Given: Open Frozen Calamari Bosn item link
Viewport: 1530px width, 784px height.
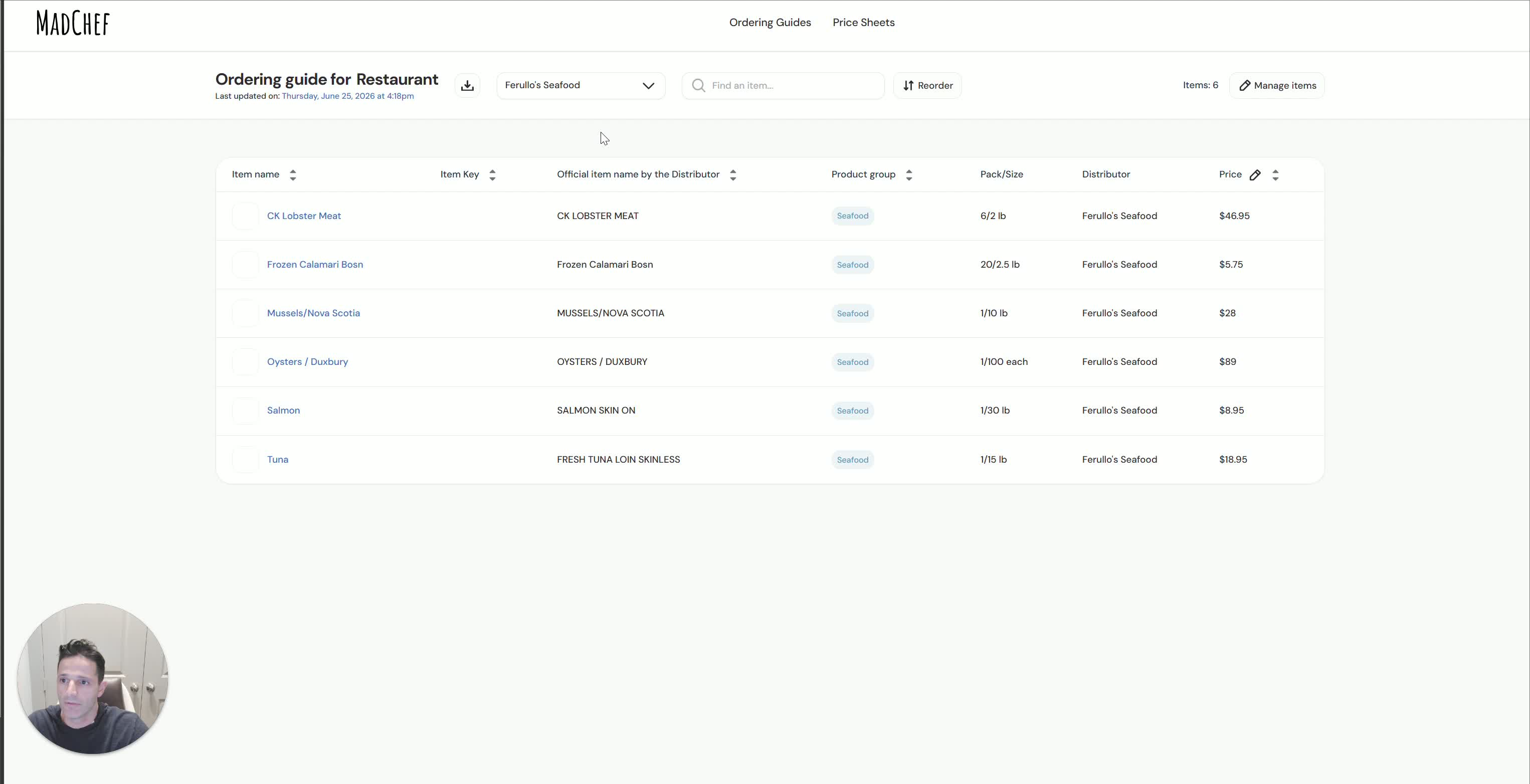Looking at the screenshot, I should click(315, 265).
